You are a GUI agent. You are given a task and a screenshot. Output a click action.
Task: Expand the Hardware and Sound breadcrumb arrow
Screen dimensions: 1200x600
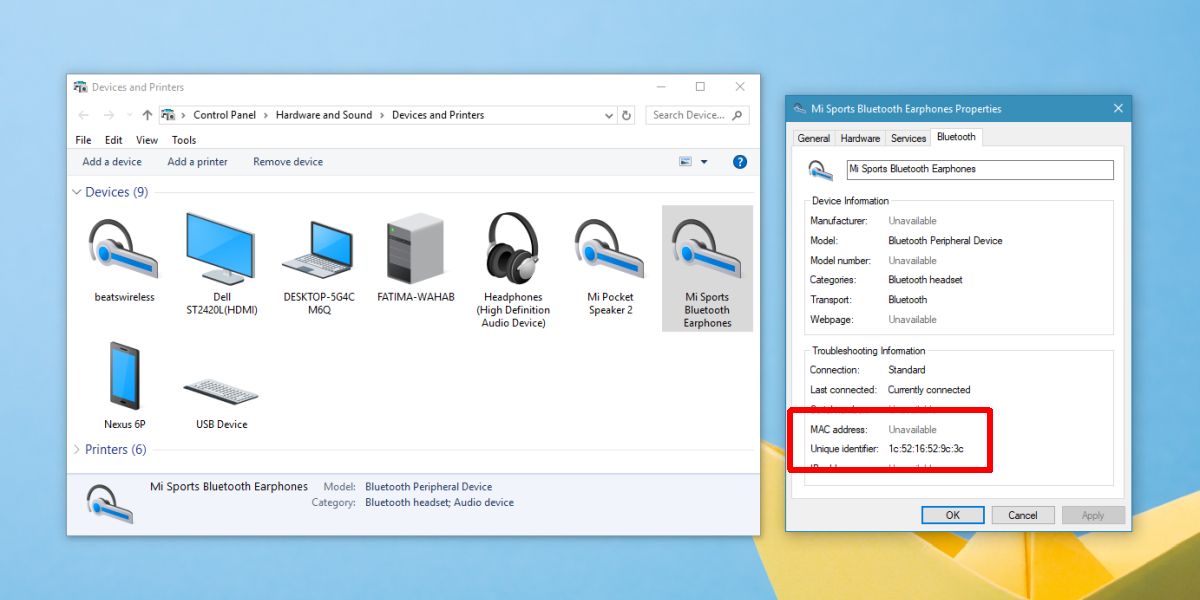382,115
